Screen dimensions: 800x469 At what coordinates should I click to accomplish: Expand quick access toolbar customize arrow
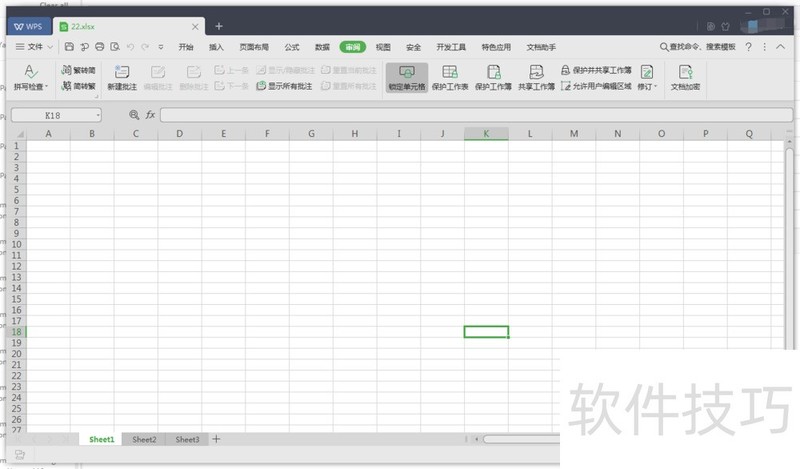pos(161,47)
